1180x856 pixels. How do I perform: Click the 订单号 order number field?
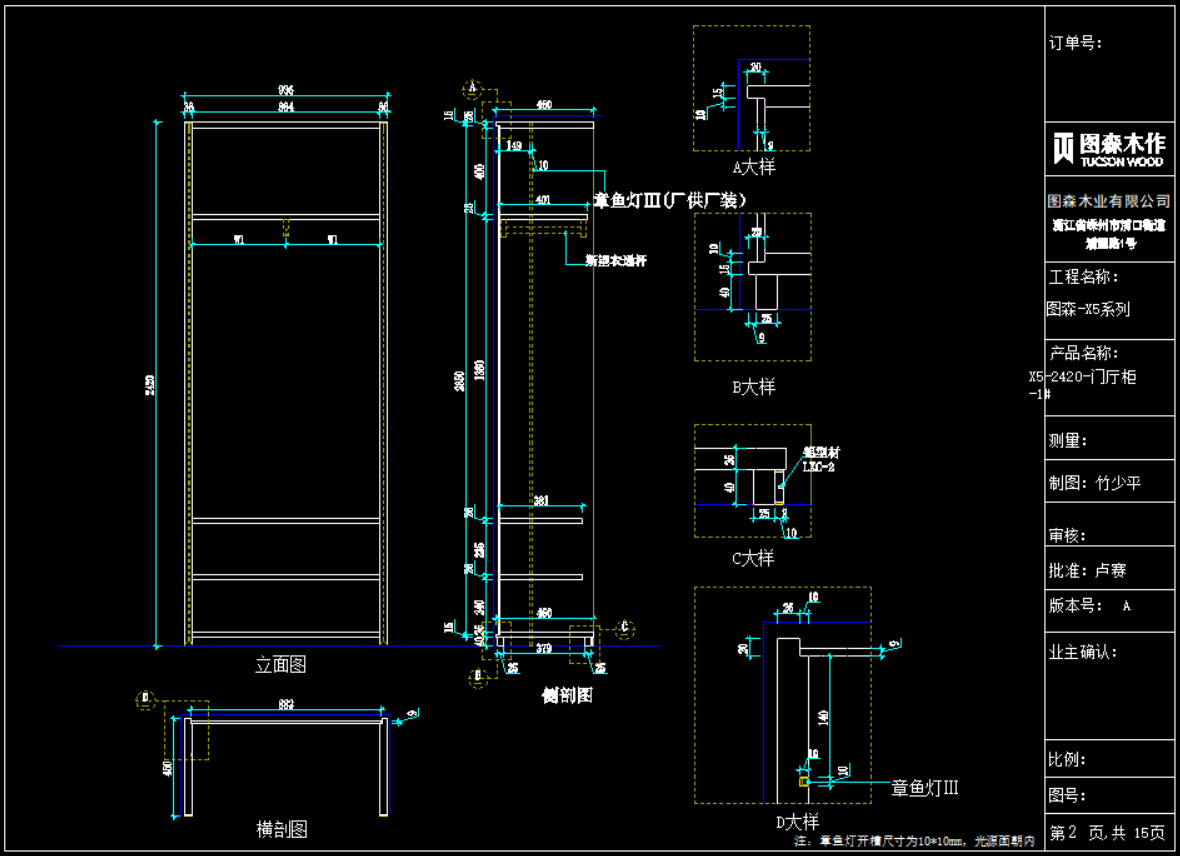coord(1075,43)
